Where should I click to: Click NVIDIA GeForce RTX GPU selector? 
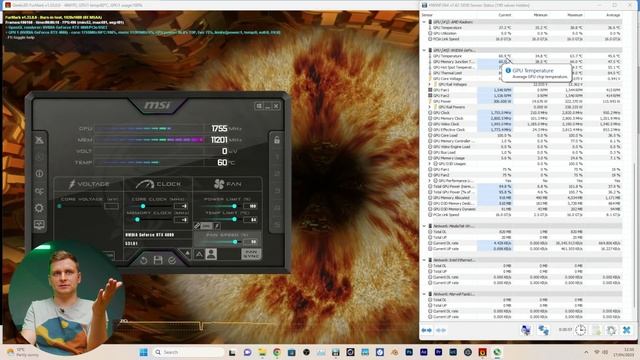tap(158, 235)
